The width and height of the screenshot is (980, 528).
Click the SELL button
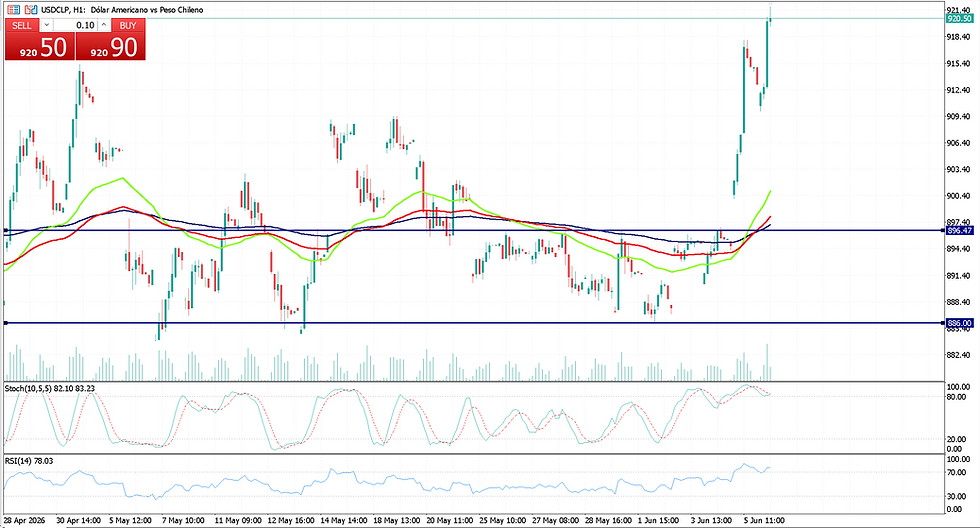[22, 25]
